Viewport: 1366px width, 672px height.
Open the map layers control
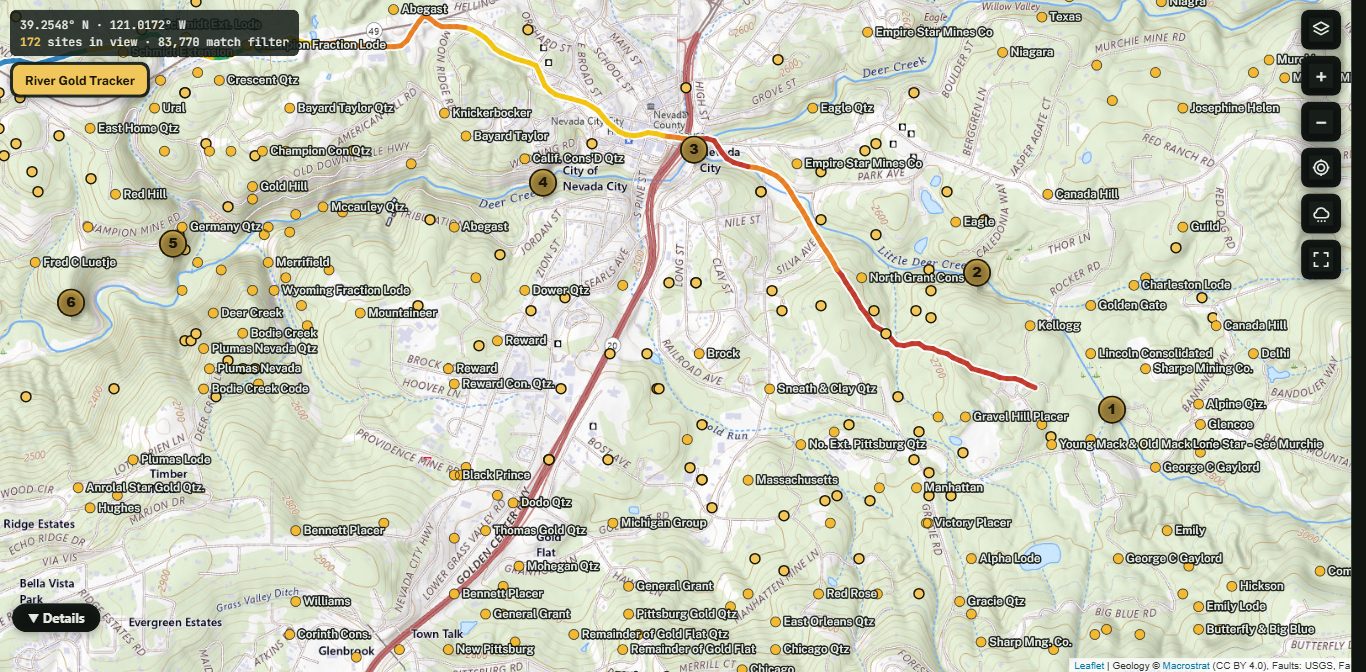coord(1321,28)
